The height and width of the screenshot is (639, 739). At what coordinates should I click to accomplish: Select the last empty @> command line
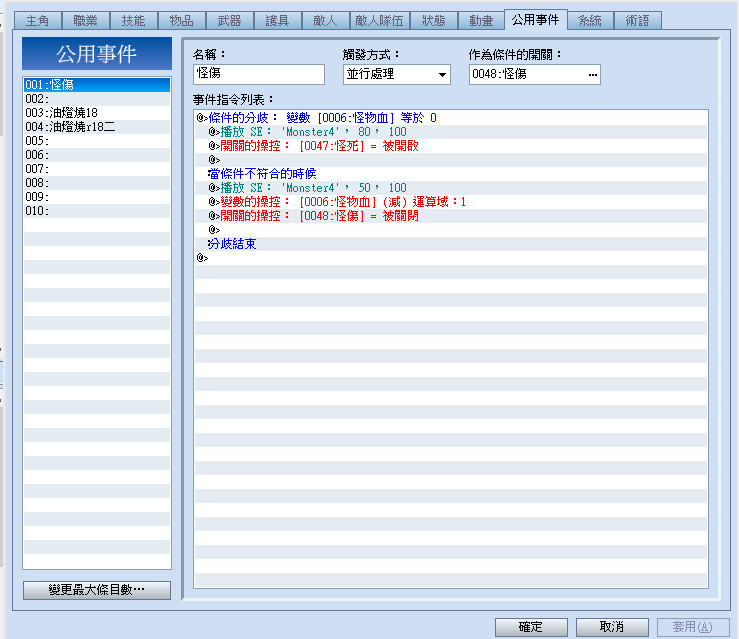(451, 258)
